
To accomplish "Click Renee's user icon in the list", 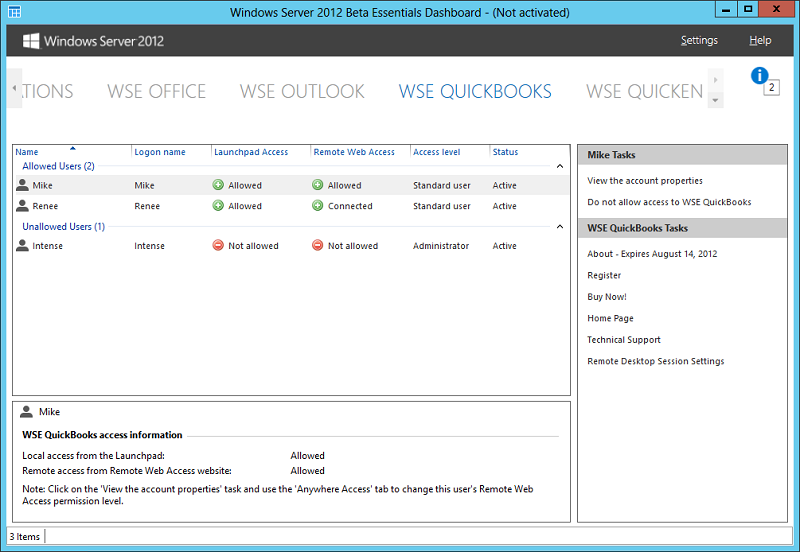I will [22, 206].
